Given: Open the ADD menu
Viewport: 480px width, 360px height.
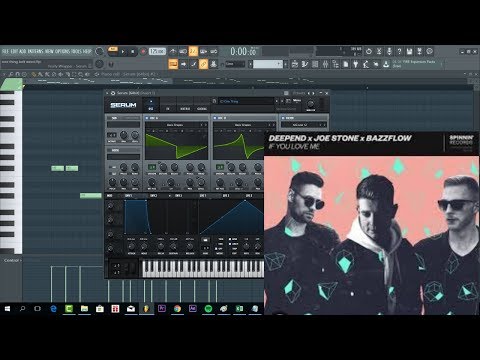Looking at the screenshot, I should coord(23,51).
